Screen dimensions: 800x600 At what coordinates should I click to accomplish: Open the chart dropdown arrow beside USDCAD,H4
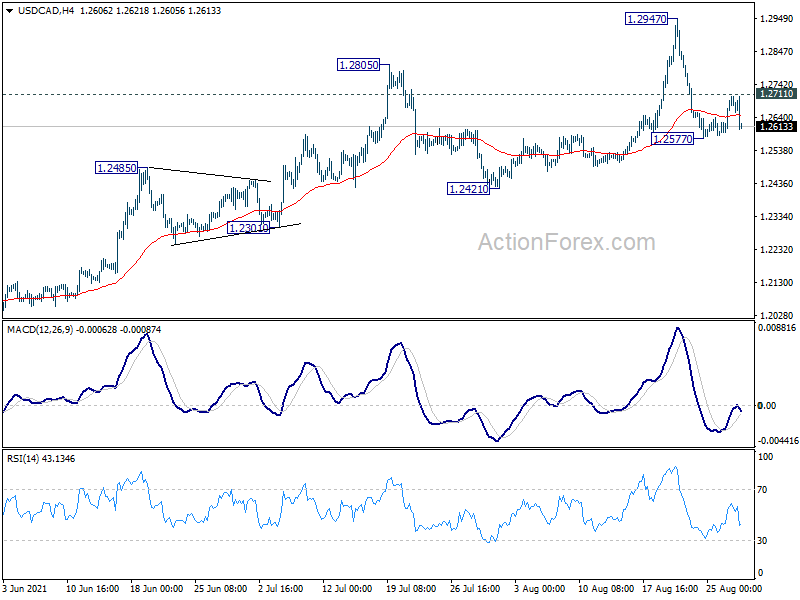pyautogui.click(x=9, y=11)
